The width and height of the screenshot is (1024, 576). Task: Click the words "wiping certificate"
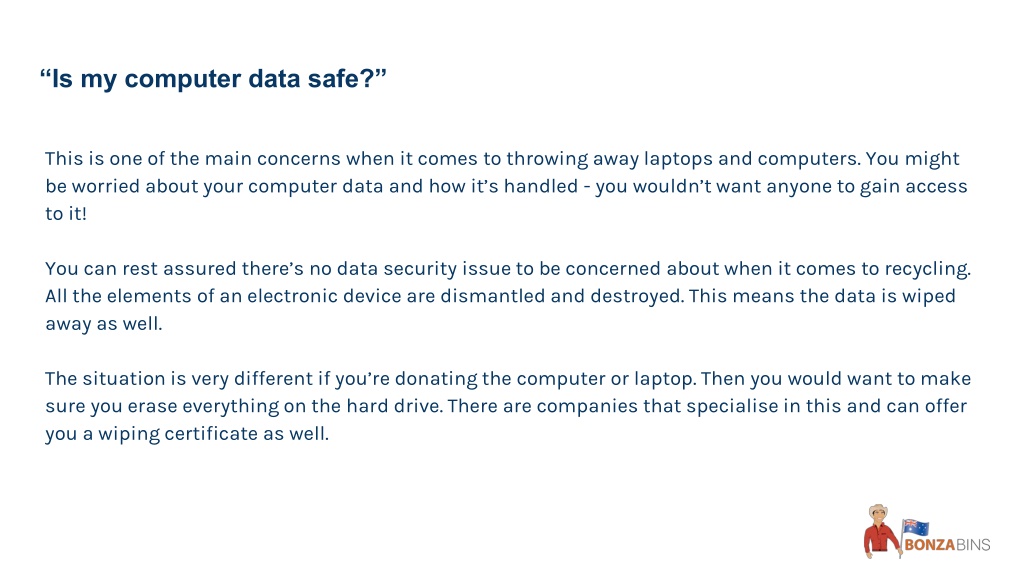[x=178, y=434]
